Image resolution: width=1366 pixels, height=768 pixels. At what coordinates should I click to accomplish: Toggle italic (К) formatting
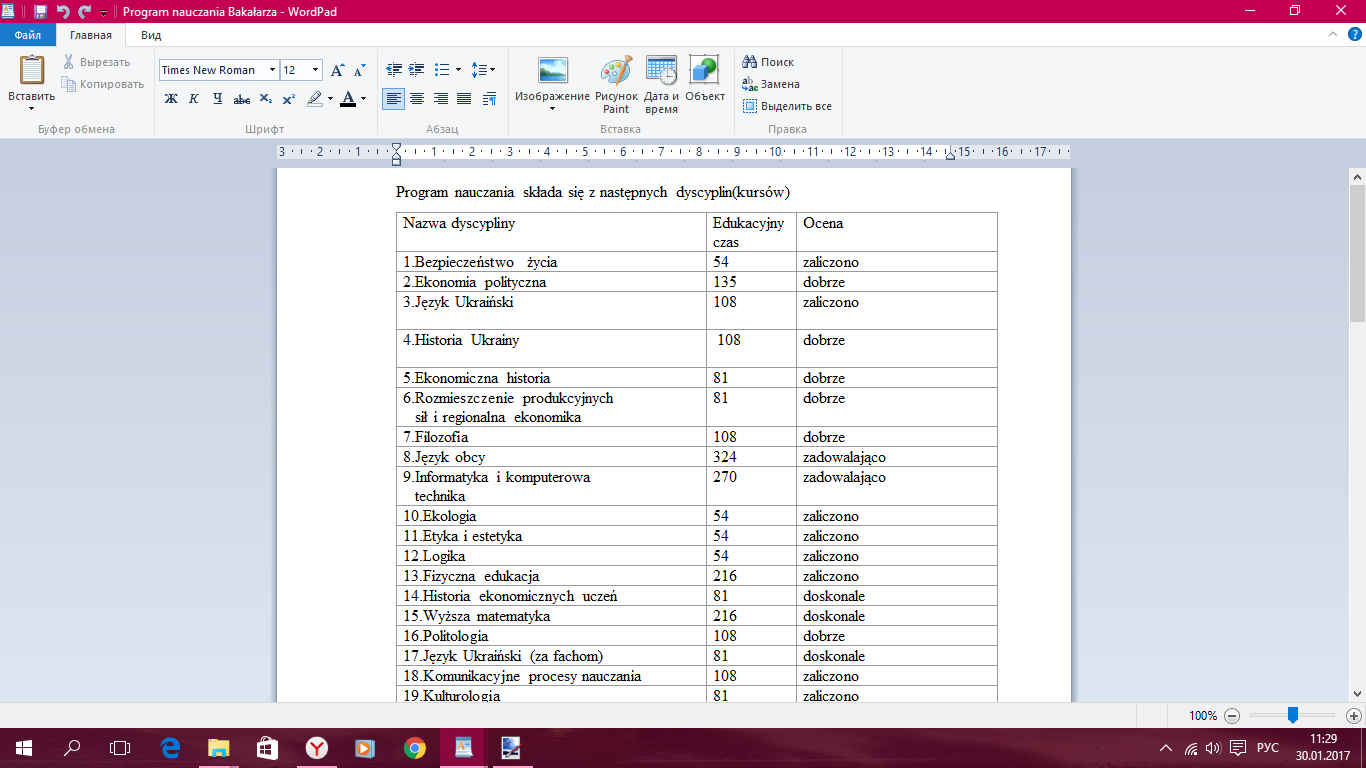point(194,99)
